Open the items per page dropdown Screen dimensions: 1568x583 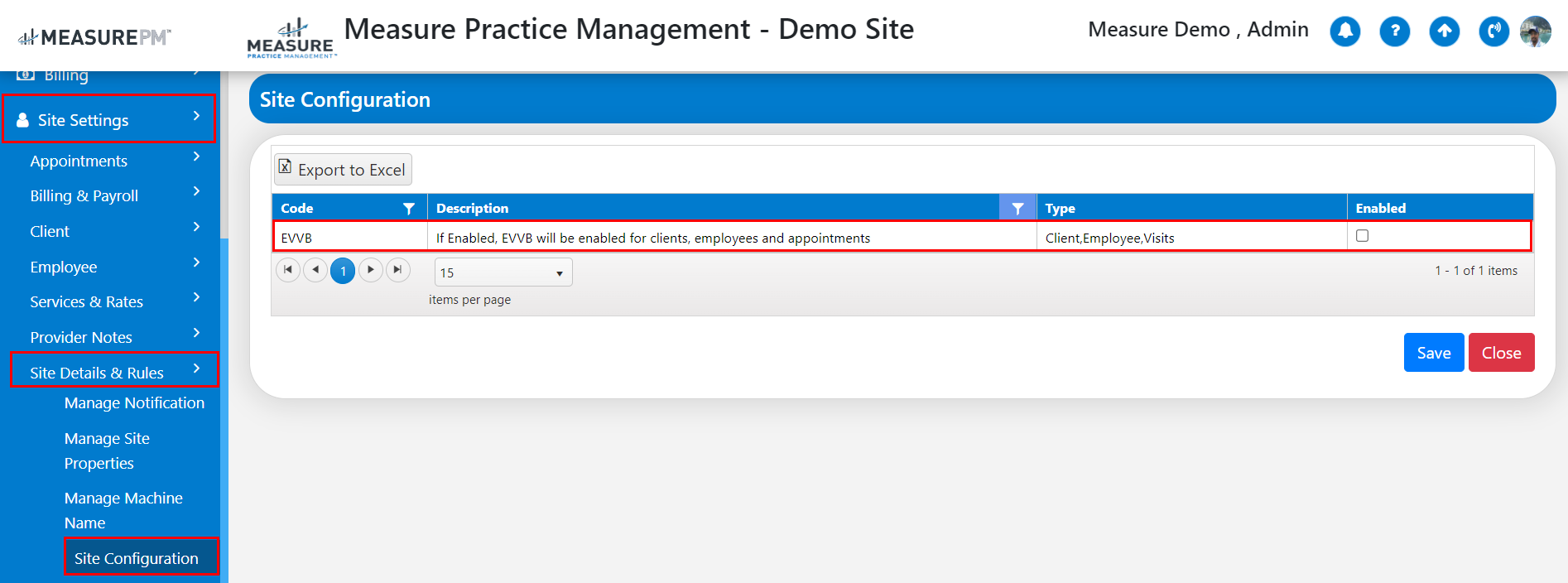tap(503, 272)
